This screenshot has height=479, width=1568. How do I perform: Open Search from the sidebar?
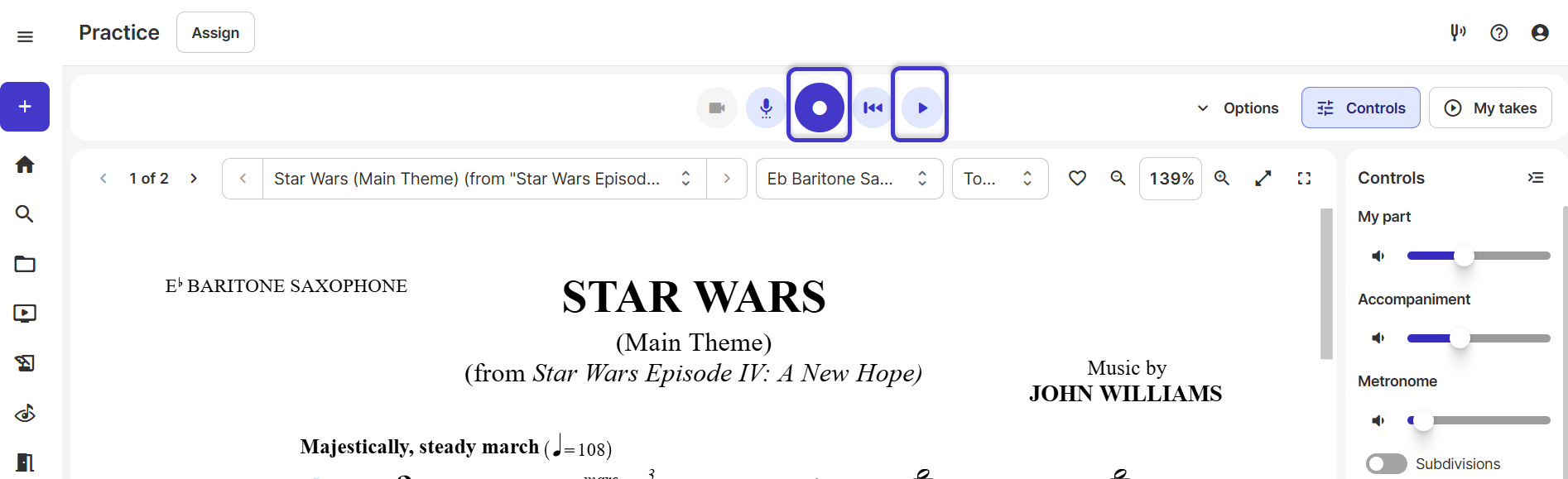tap(25, 214)
